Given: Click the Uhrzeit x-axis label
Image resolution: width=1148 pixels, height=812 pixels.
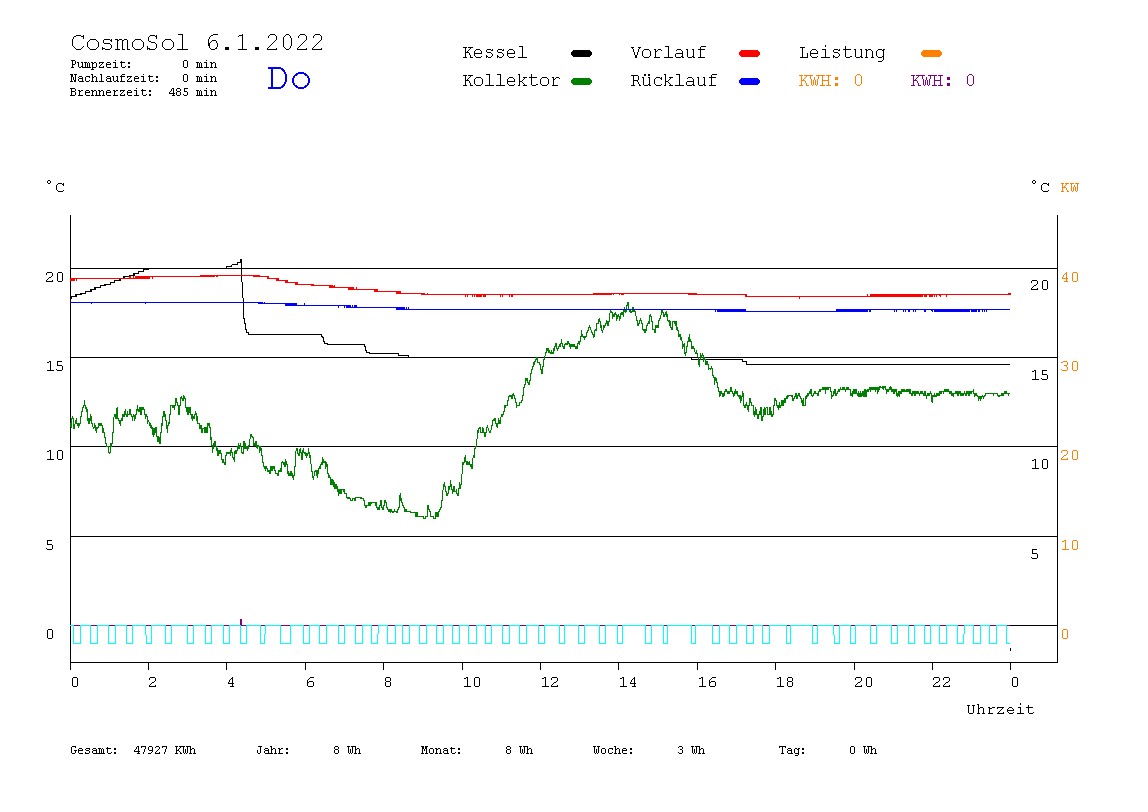Looking at the screenshot, I should pyautogui.click(x=1000, y=709).
